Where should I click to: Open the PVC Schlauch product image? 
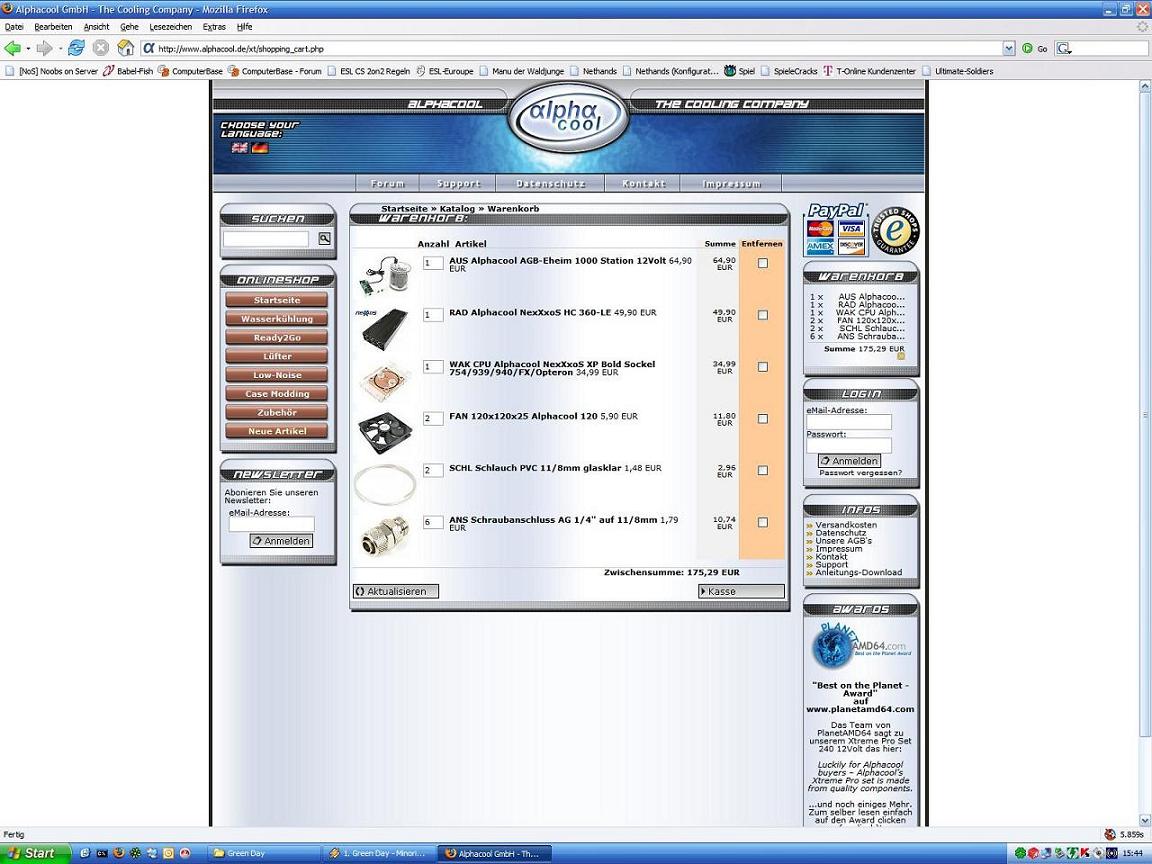tap(385, 485)
